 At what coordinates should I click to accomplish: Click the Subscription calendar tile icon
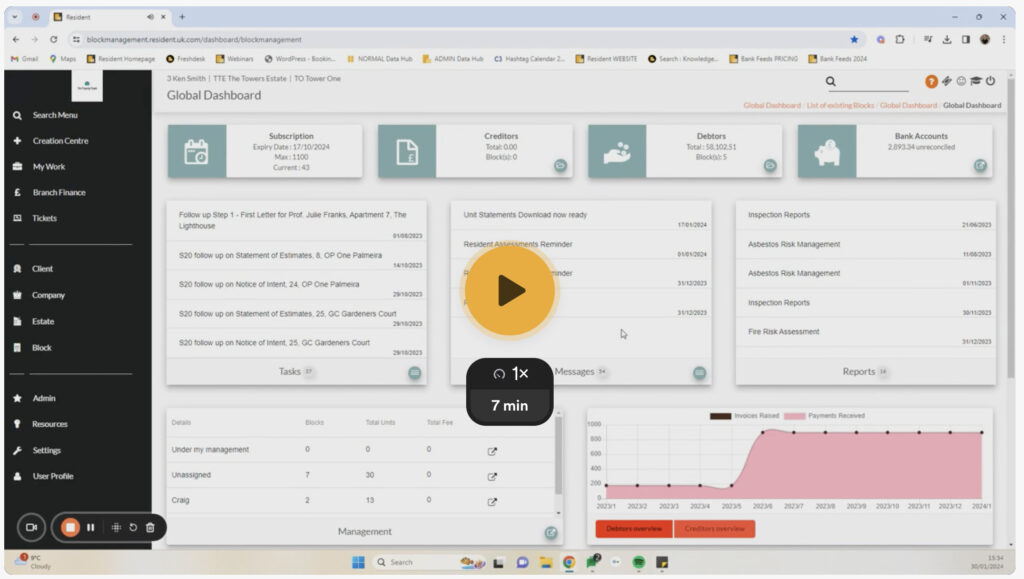pos(196,152)
